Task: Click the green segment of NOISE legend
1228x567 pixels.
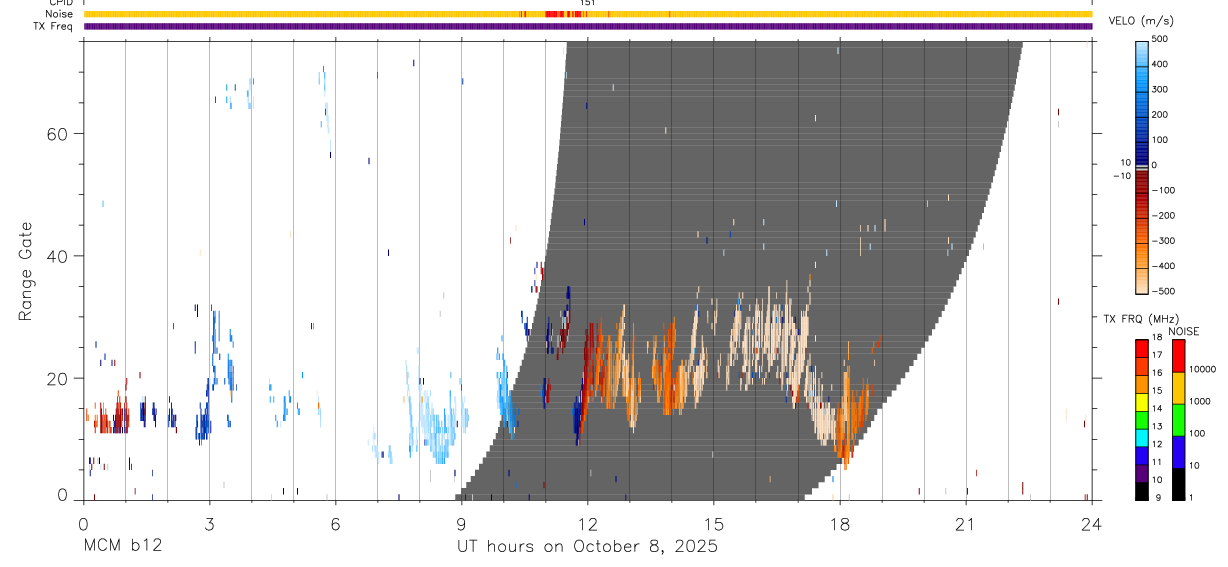Action: pos(1177,418)
